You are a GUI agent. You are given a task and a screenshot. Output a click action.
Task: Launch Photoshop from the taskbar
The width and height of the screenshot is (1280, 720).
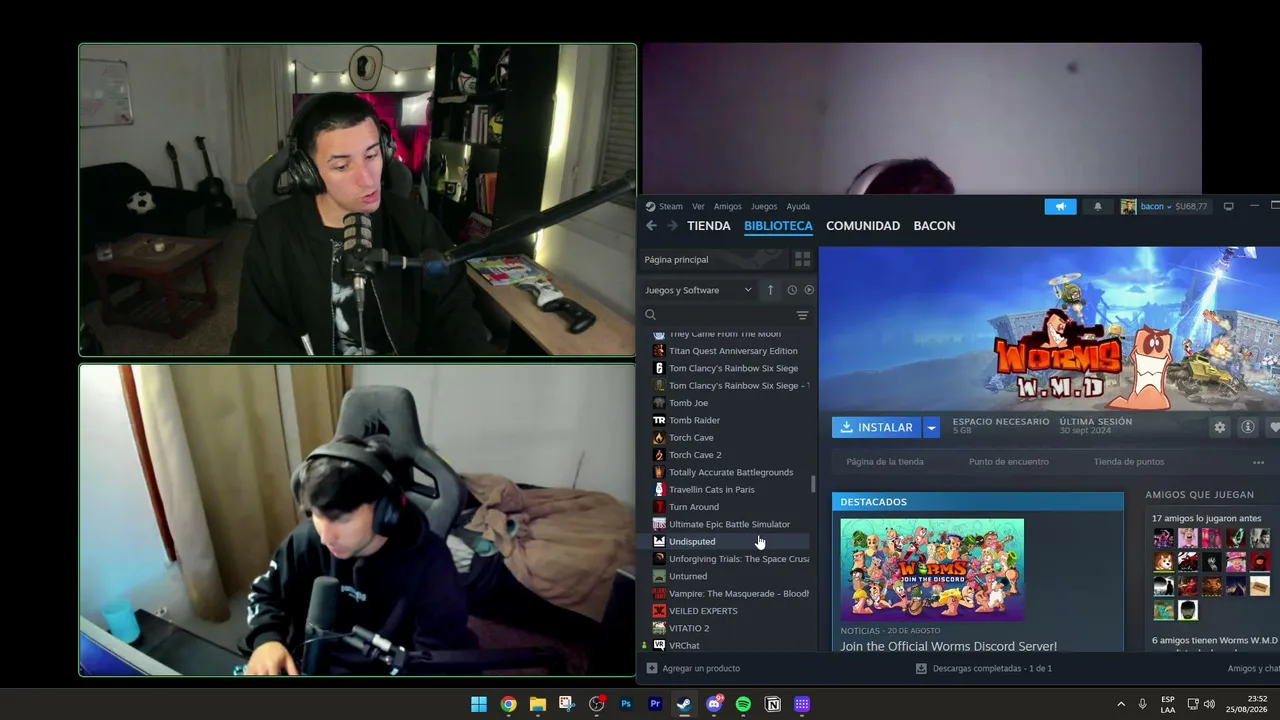pyautogui.click(x=626, y=704)
